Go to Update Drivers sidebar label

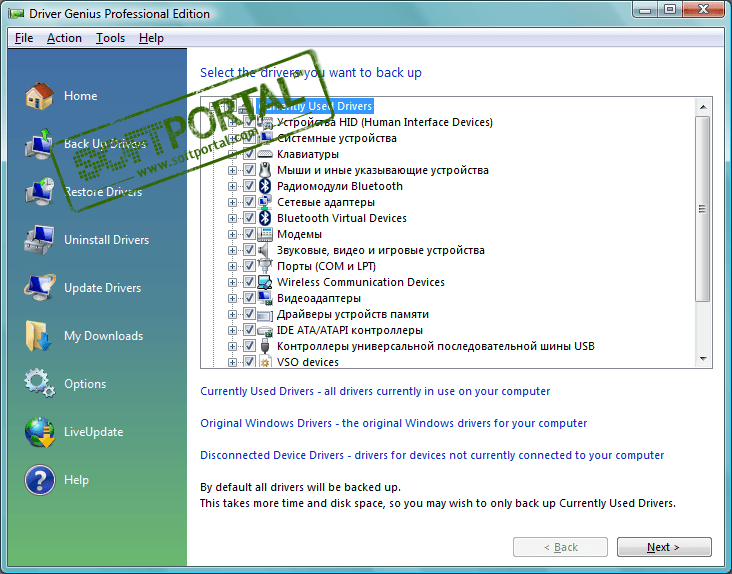[x=103, y=288]
